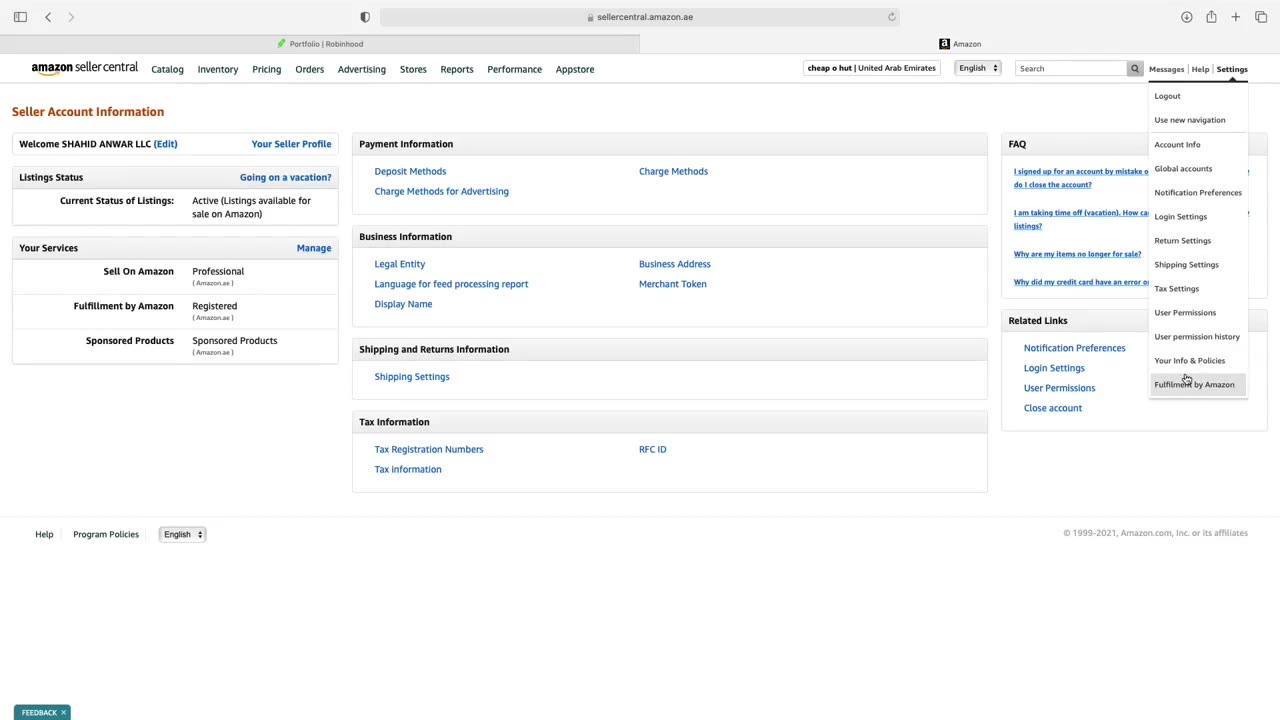
Task: Click the Close account link
Action: 1052,408
